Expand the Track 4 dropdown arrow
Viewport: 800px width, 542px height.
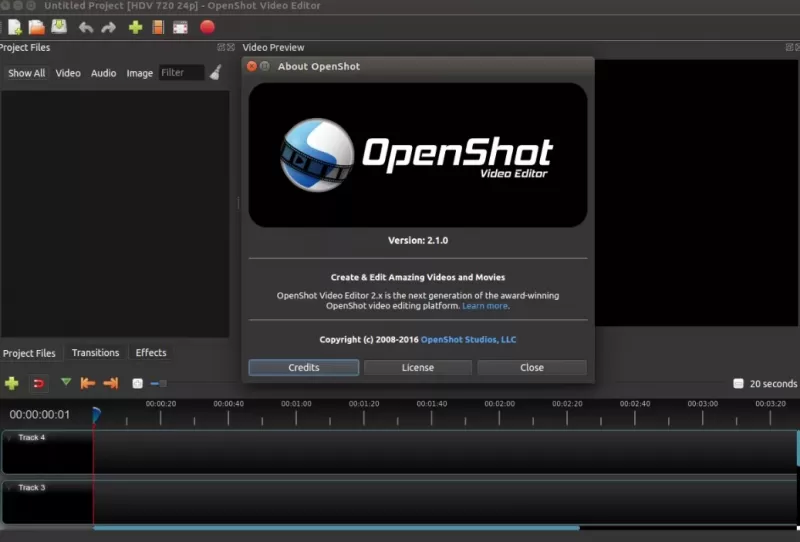(9, 437)
